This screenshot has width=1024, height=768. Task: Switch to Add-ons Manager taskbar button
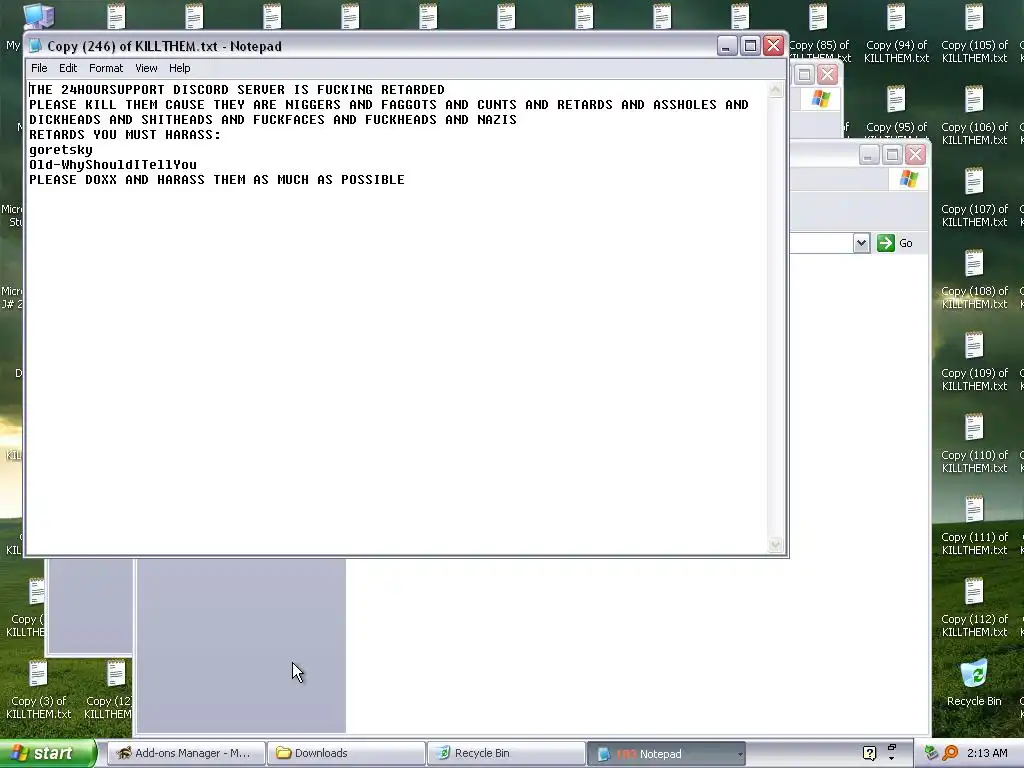(x=186, y=754)
